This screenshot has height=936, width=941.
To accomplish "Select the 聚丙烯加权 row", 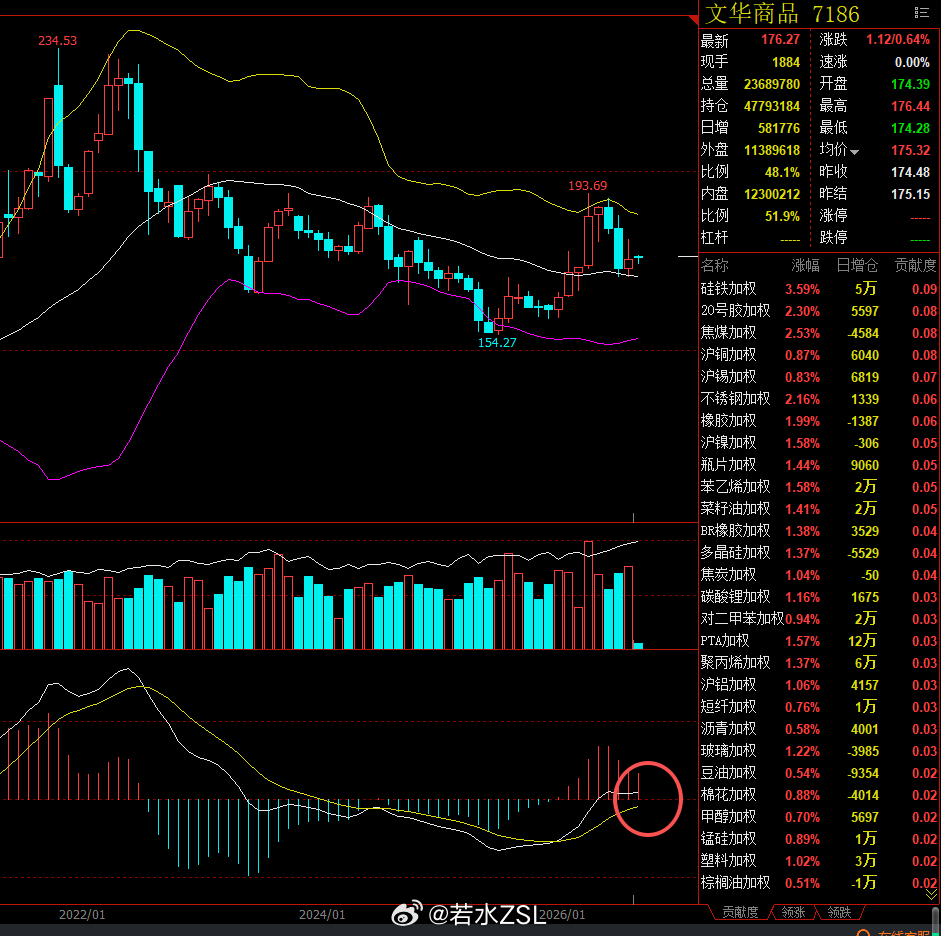I will pos(819,663).
